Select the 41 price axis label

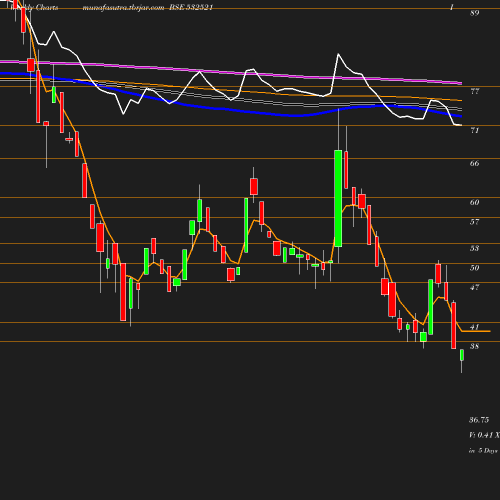475,327
